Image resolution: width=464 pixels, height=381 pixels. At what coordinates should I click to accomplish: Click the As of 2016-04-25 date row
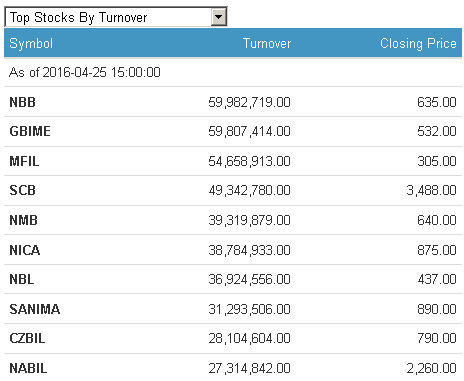233,72
